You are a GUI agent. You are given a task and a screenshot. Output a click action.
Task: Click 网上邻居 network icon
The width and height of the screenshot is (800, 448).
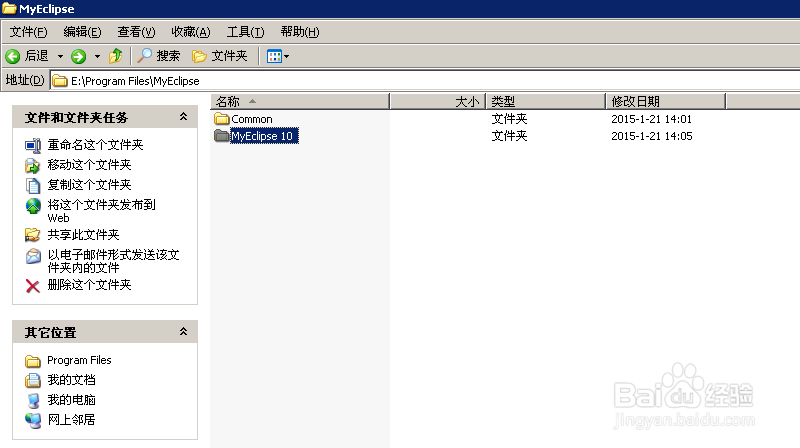coord(33,420)
